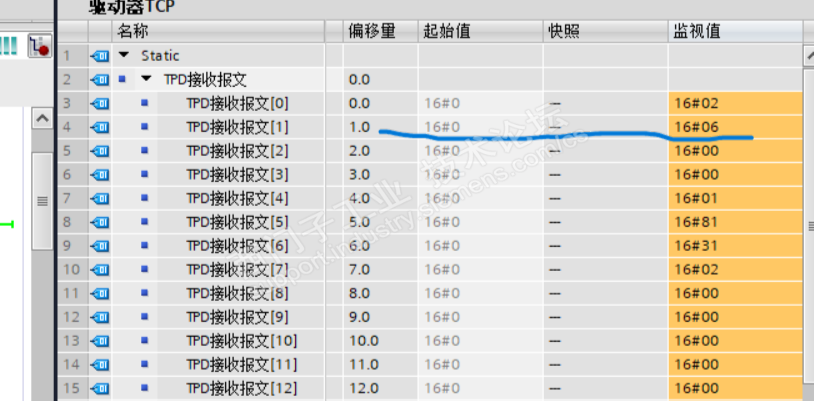The image size is (814, 401).
Task: Select the TPD接收报文[11] row
Action: point(430,365)
